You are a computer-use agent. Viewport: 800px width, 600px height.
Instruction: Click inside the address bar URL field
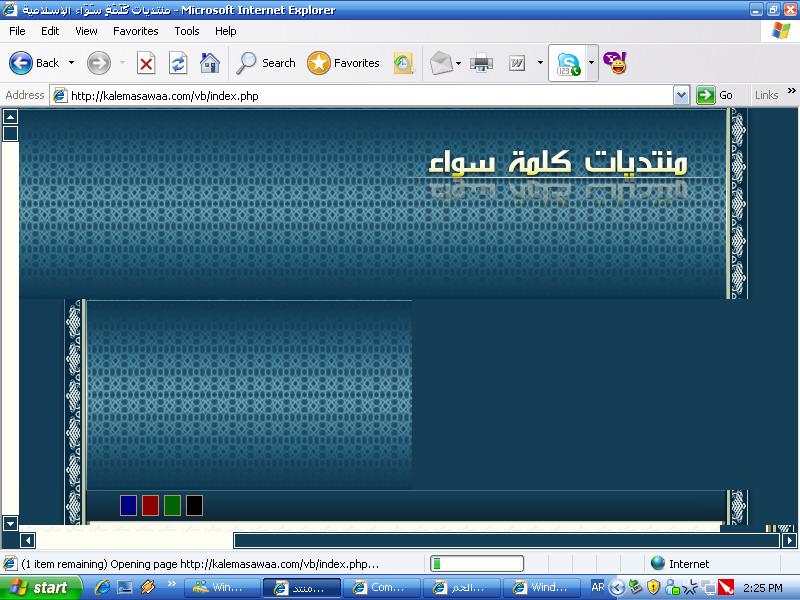pyautogui.click(x=370, y=95)
